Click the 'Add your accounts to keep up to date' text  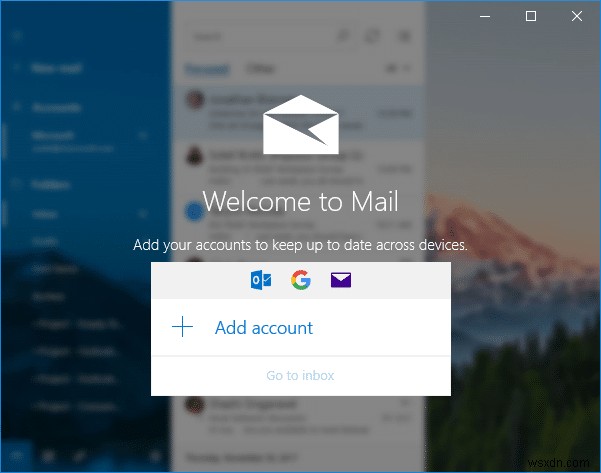coord(300,245)
